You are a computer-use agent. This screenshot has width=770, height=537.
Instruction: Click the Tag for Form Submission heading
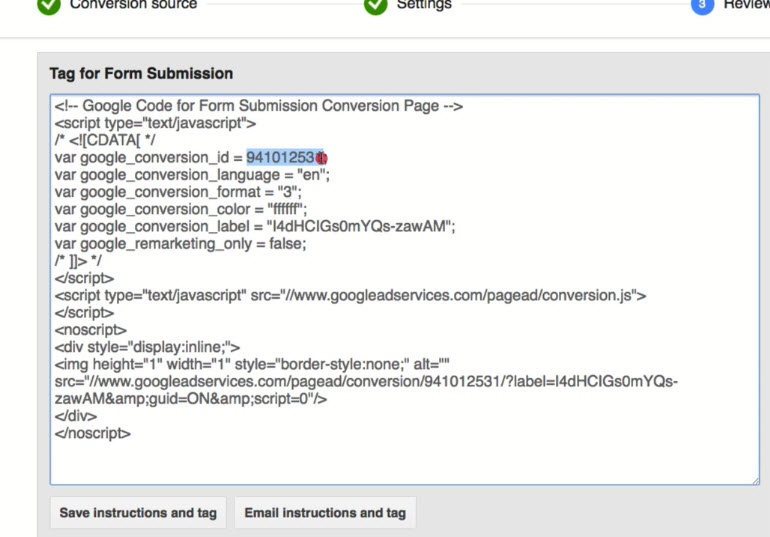point(141,74)
